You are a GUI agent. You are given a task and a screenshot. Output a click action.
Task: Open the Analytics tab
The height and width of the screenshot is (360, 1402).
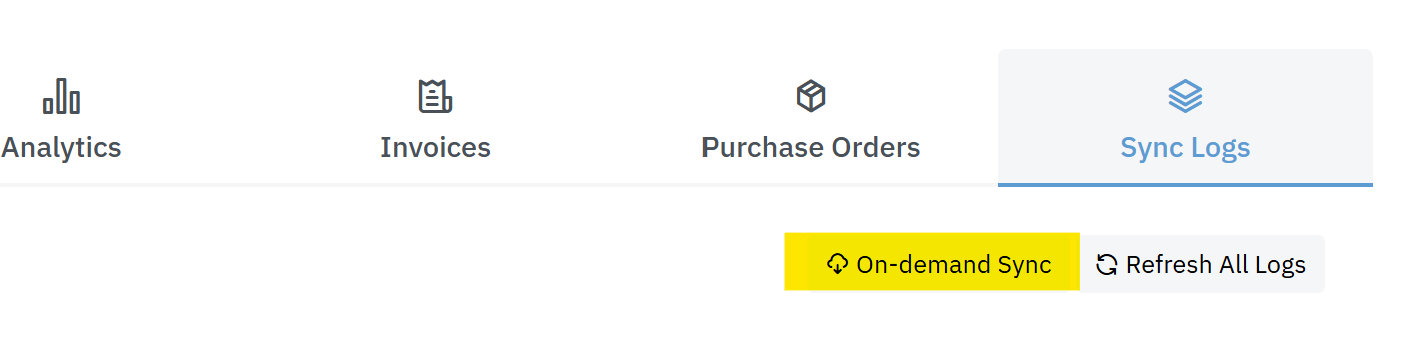61,118
